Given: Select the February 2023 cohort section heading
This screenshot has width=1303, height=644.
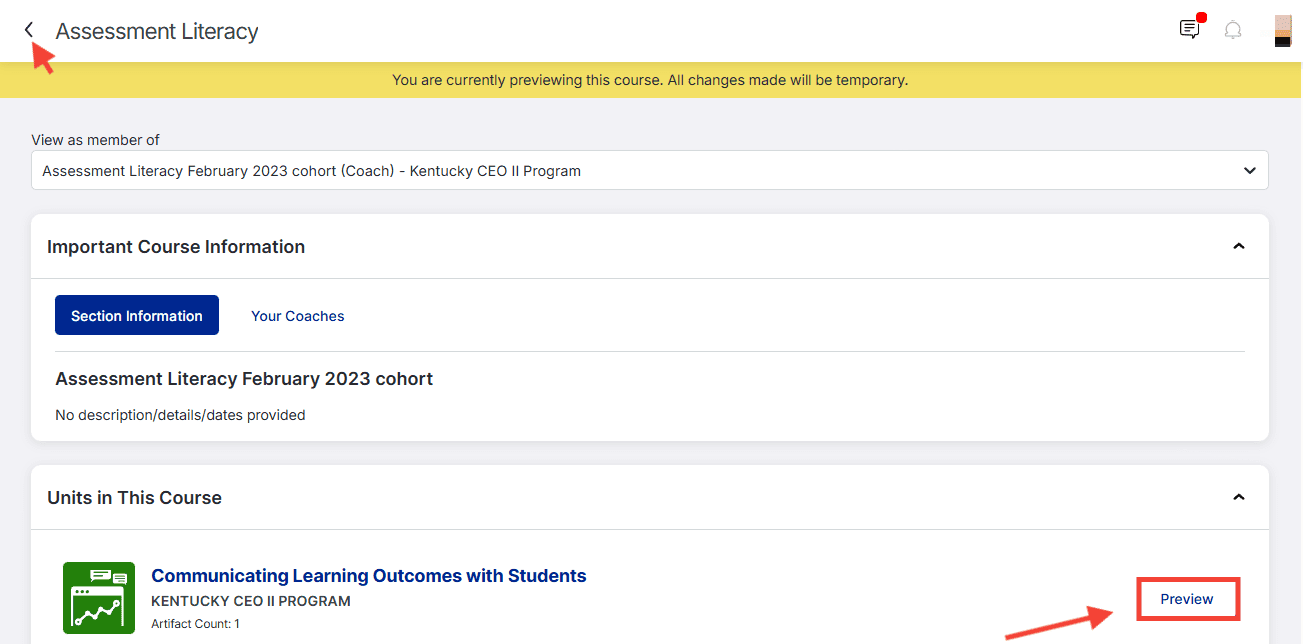Looking at the screenshot, I should point(244,379).
